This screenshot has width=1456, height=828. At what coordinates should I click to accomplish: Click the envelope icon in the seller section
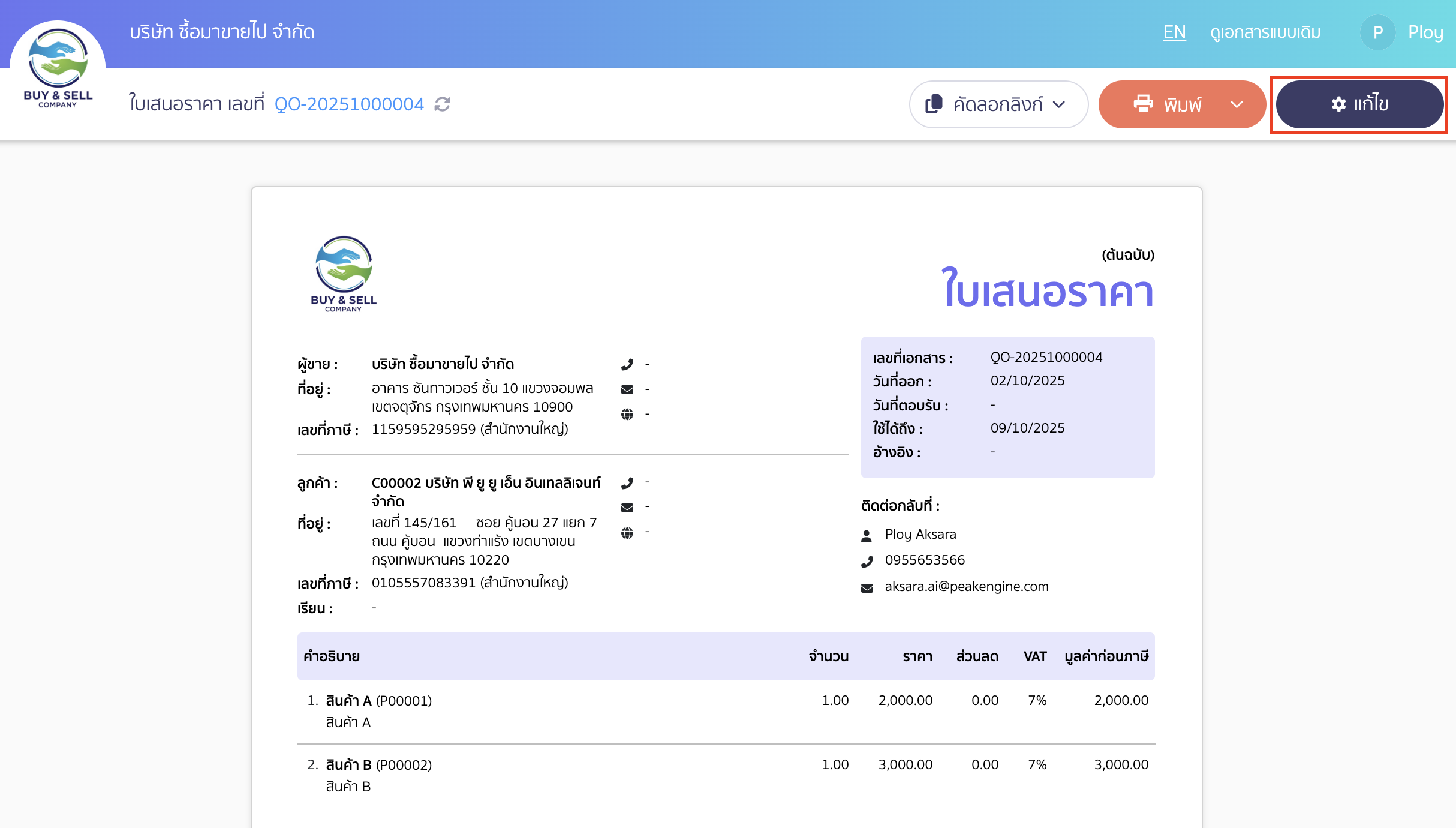[x=628, y=389]
